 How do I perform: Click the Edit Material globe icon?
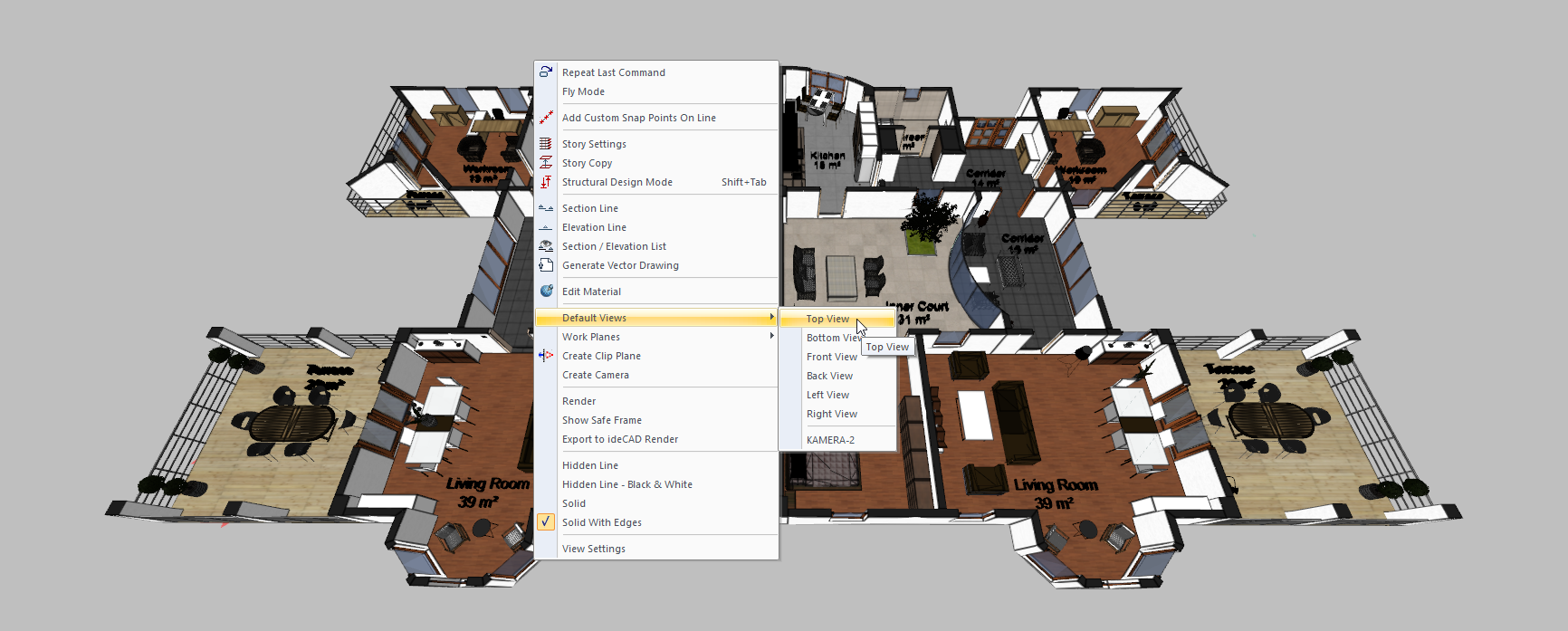coord(546,292)
